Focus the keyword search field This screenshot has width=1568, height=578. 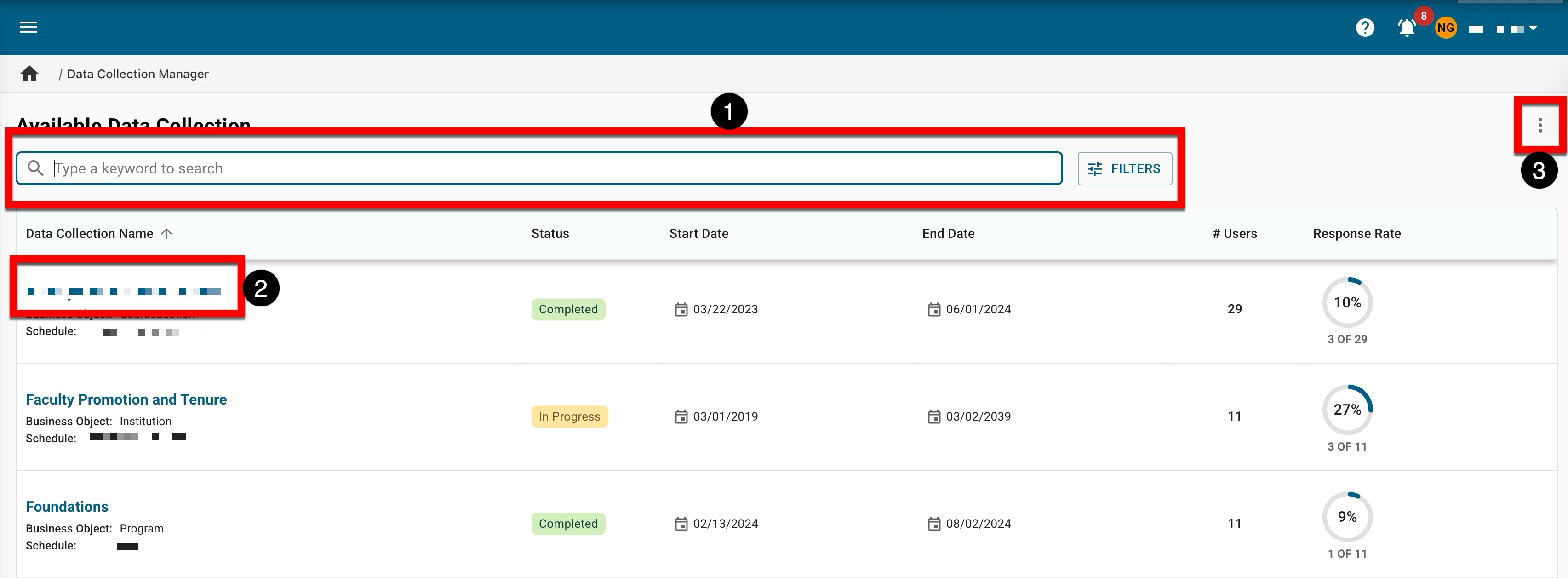point(548,169)
